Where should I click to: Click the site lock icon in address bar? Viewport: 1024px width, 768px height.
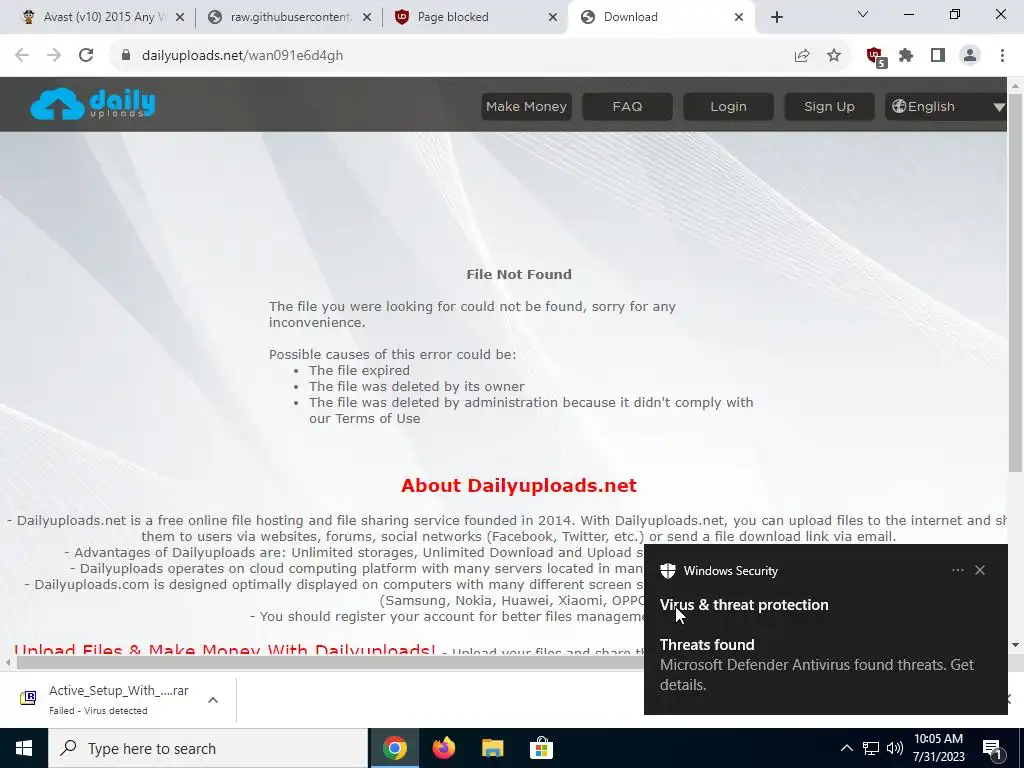pos(126,56)
